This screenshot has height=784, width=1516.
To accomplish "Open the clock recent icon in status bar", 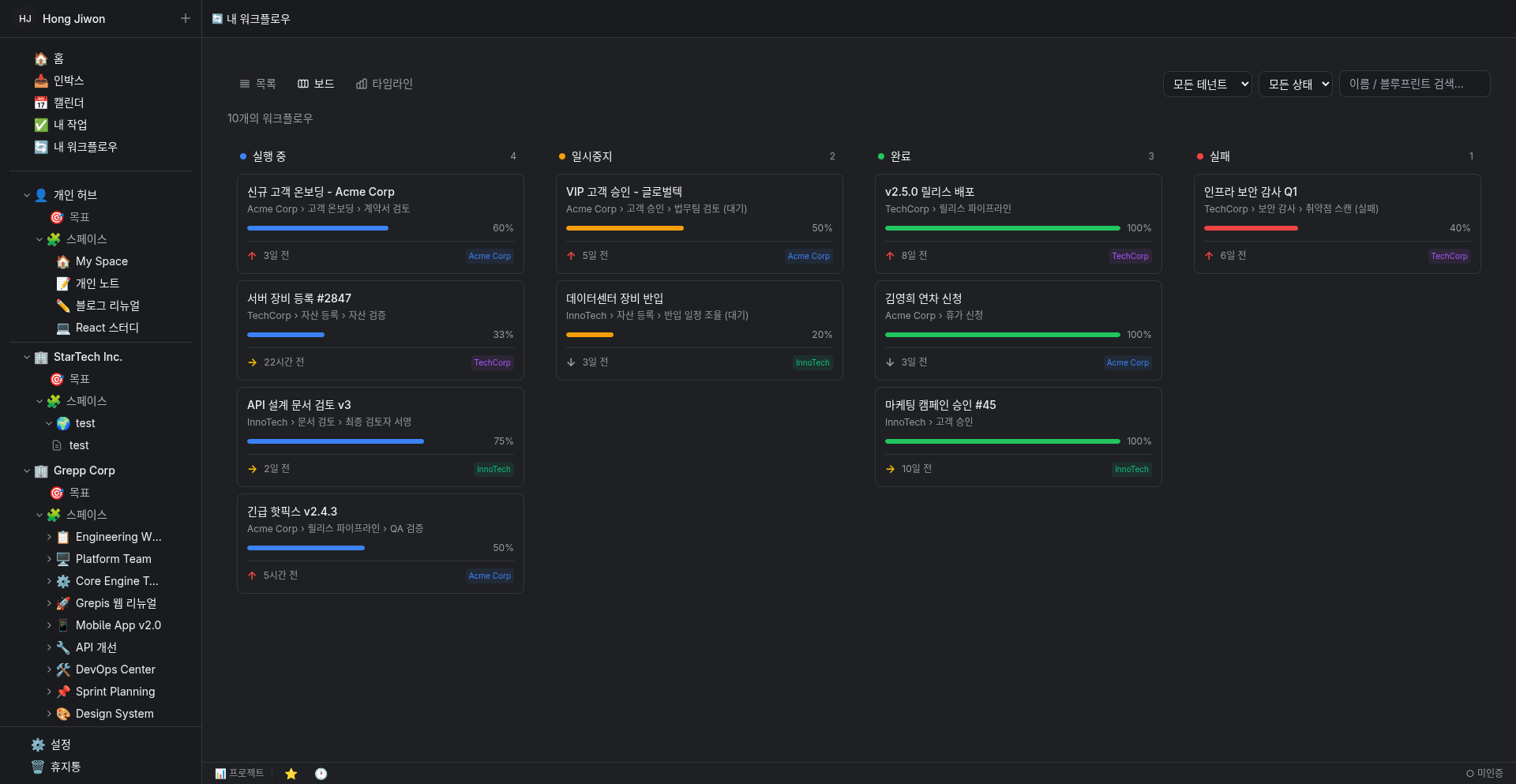I will [321, 774].
